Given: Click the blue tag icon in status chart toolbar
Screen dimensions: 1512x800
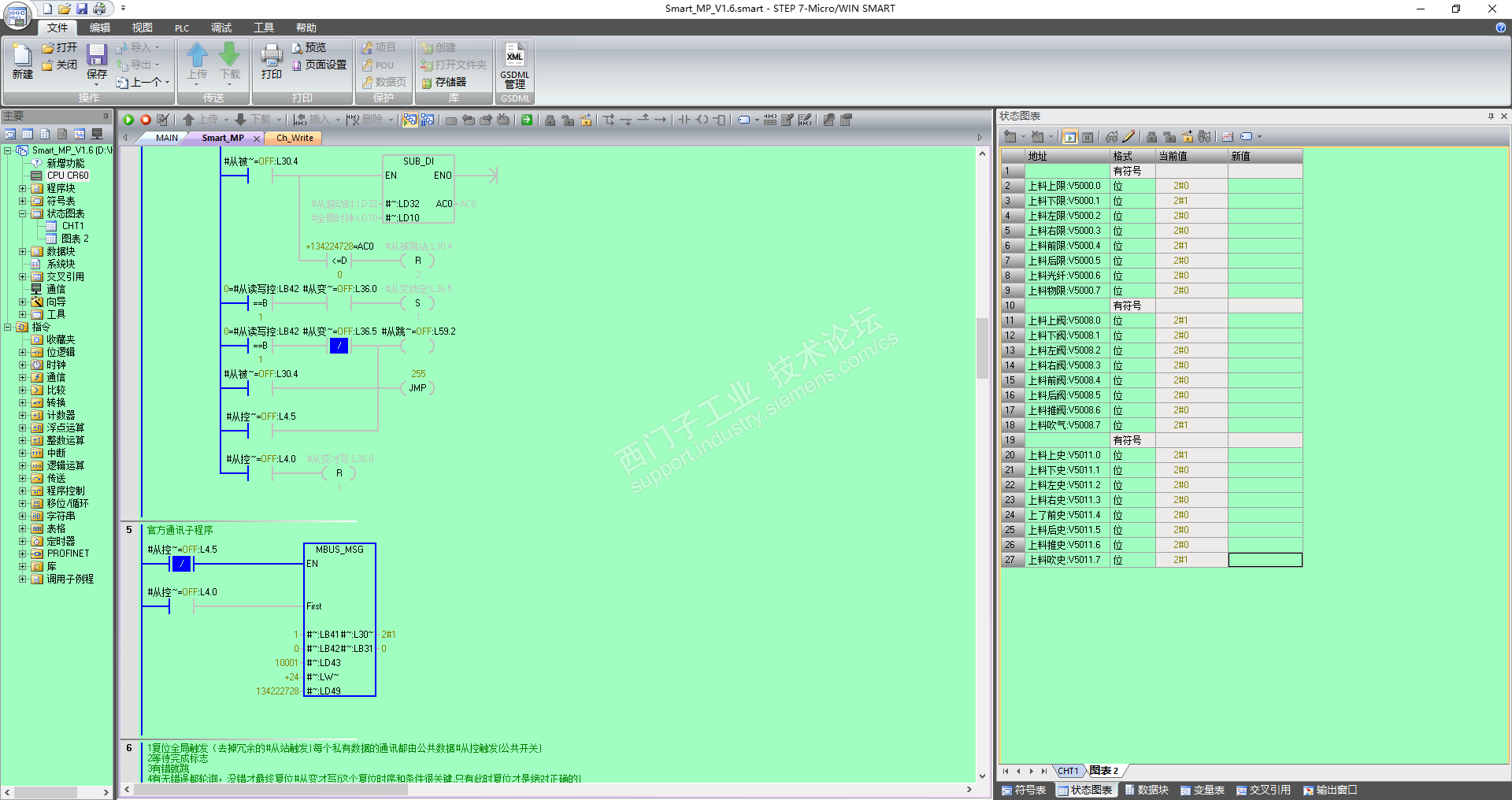Looking at the screenshot, I should pyautogui.click(x=1247, y=137).
